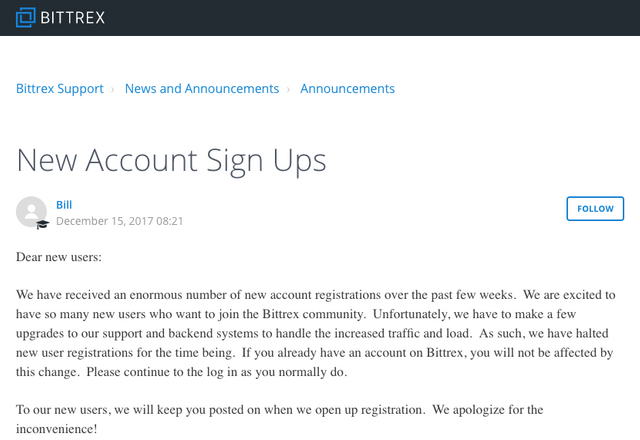Click the December 15, 2017 timestamp

(x=119, y=221)
